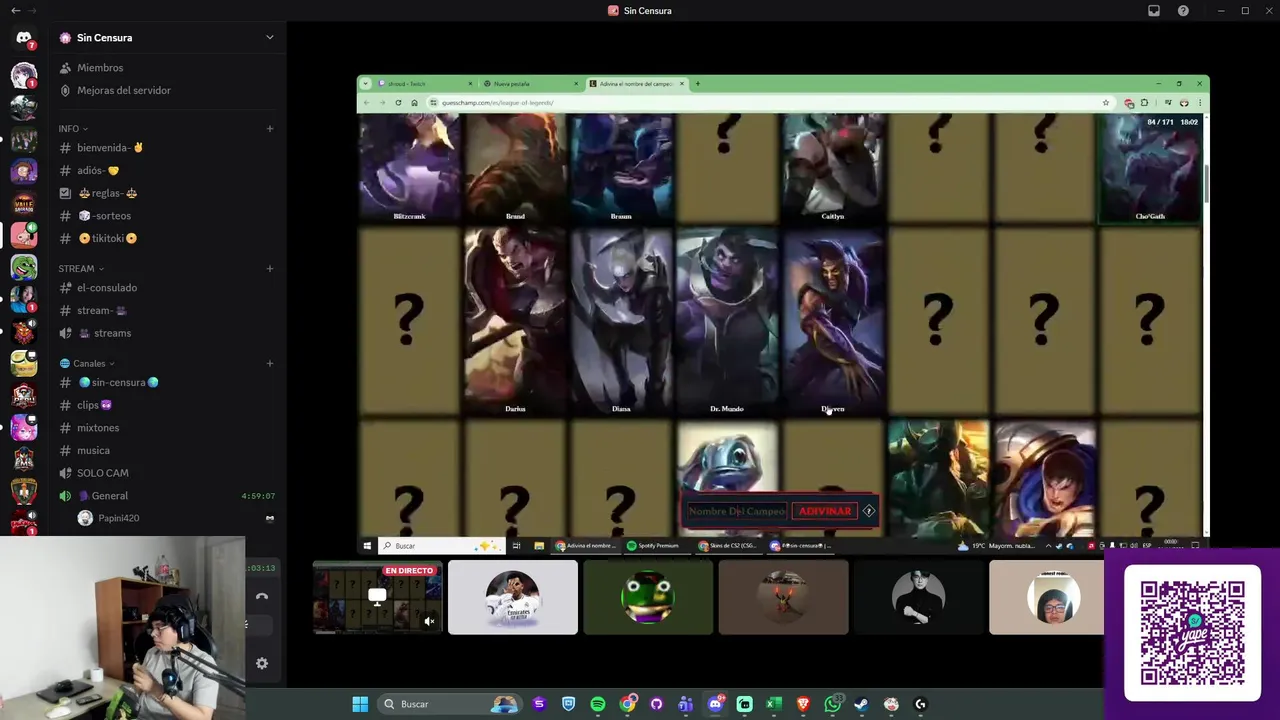This screenshot has width=1280, height=720.
Task: Go back with Discord navigation arrow
Action: (x=15, y=11)
